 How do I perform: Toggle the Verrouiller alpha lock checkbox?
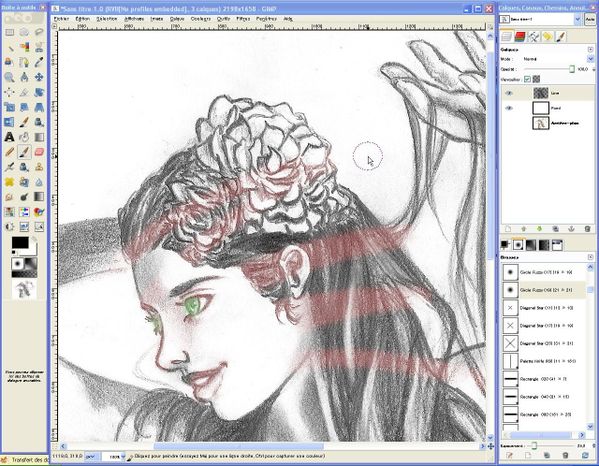pyautogui.click(x=527, y=79)
